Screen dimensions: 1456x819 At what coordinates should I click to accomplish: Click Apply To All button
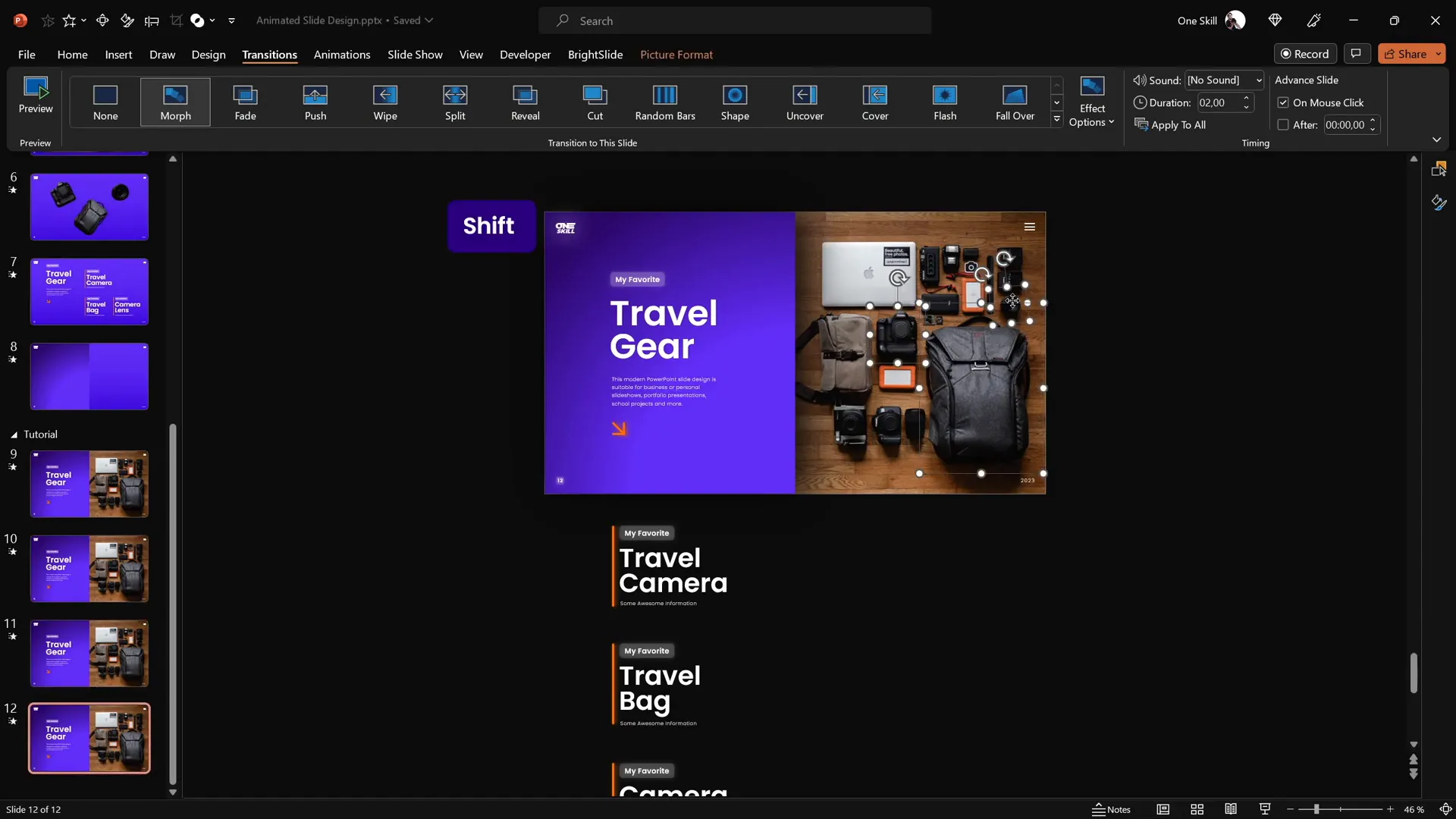(1170, 125)
